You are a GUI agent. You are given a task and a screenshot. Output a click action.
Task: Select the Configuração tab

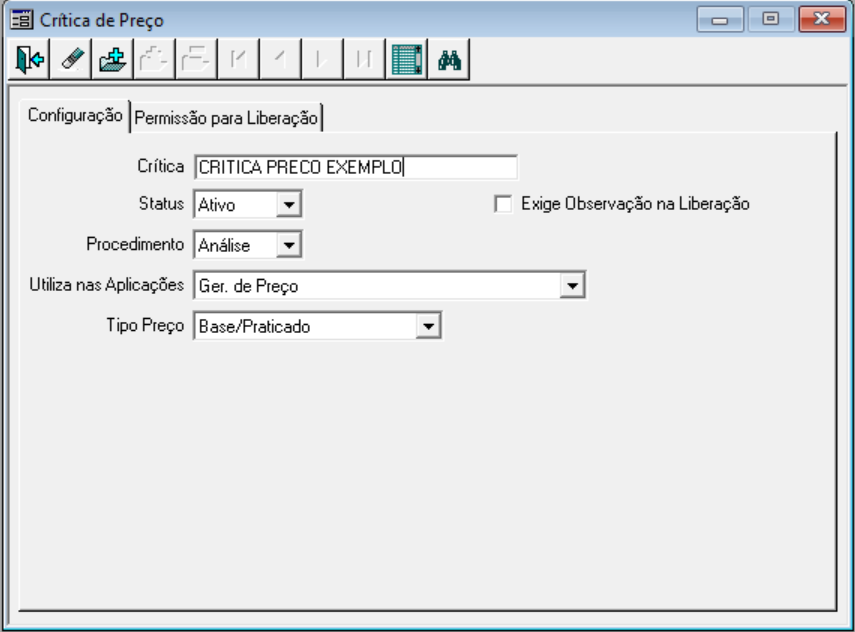pyautogui.click(x=75, y=116)
